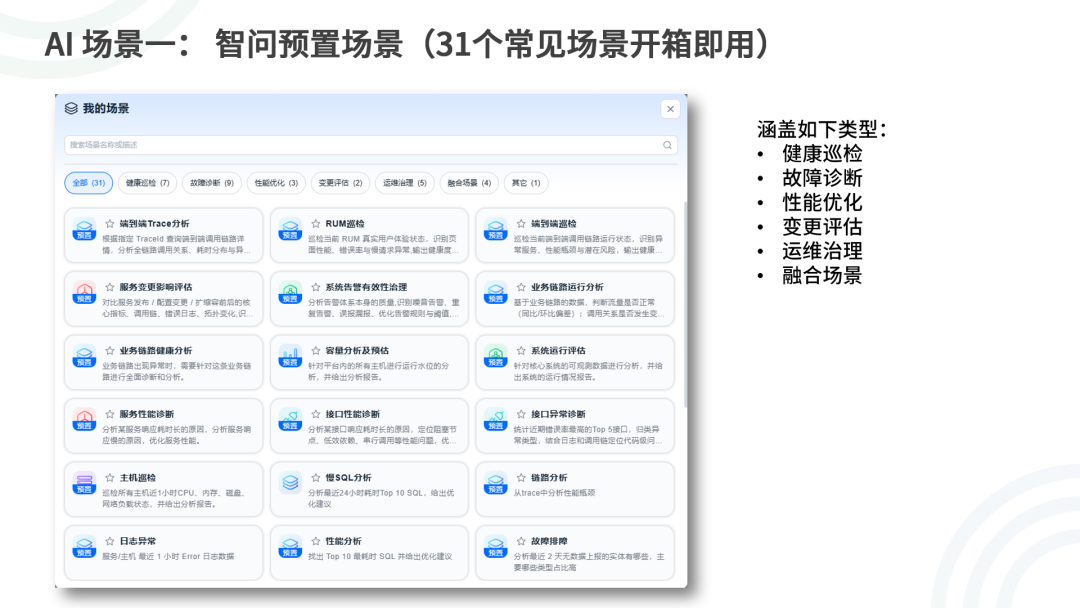Screen dimensions: 1080x608
Task: Star the 日志异常 scene
Action: (110, 541)
